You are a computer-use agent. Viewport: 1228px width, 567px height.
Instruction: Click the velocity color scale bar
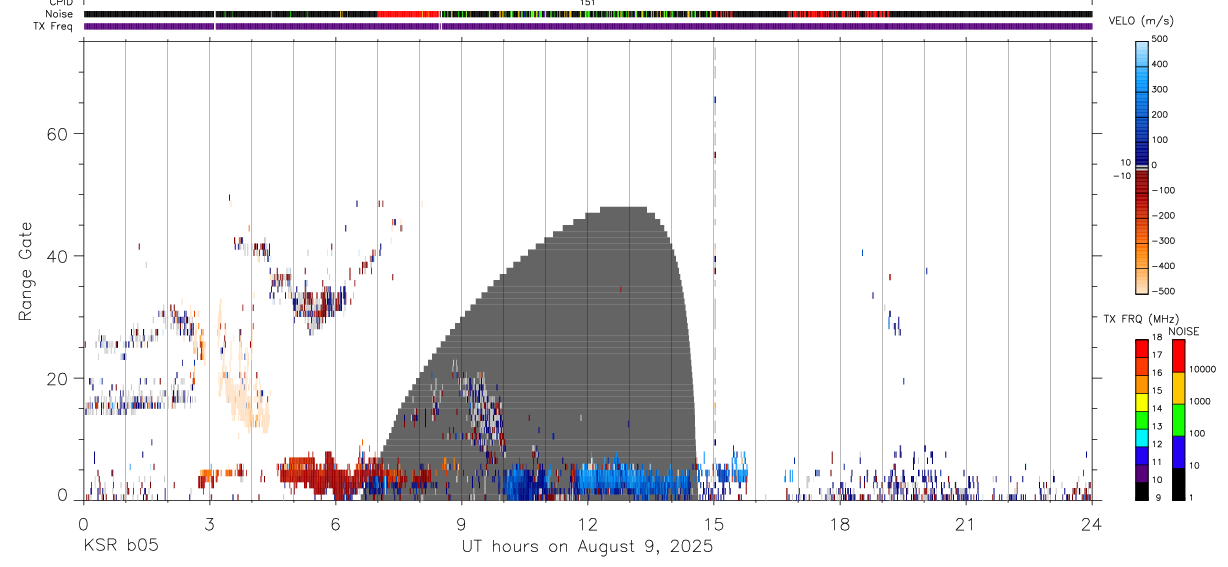[1142, 166]
